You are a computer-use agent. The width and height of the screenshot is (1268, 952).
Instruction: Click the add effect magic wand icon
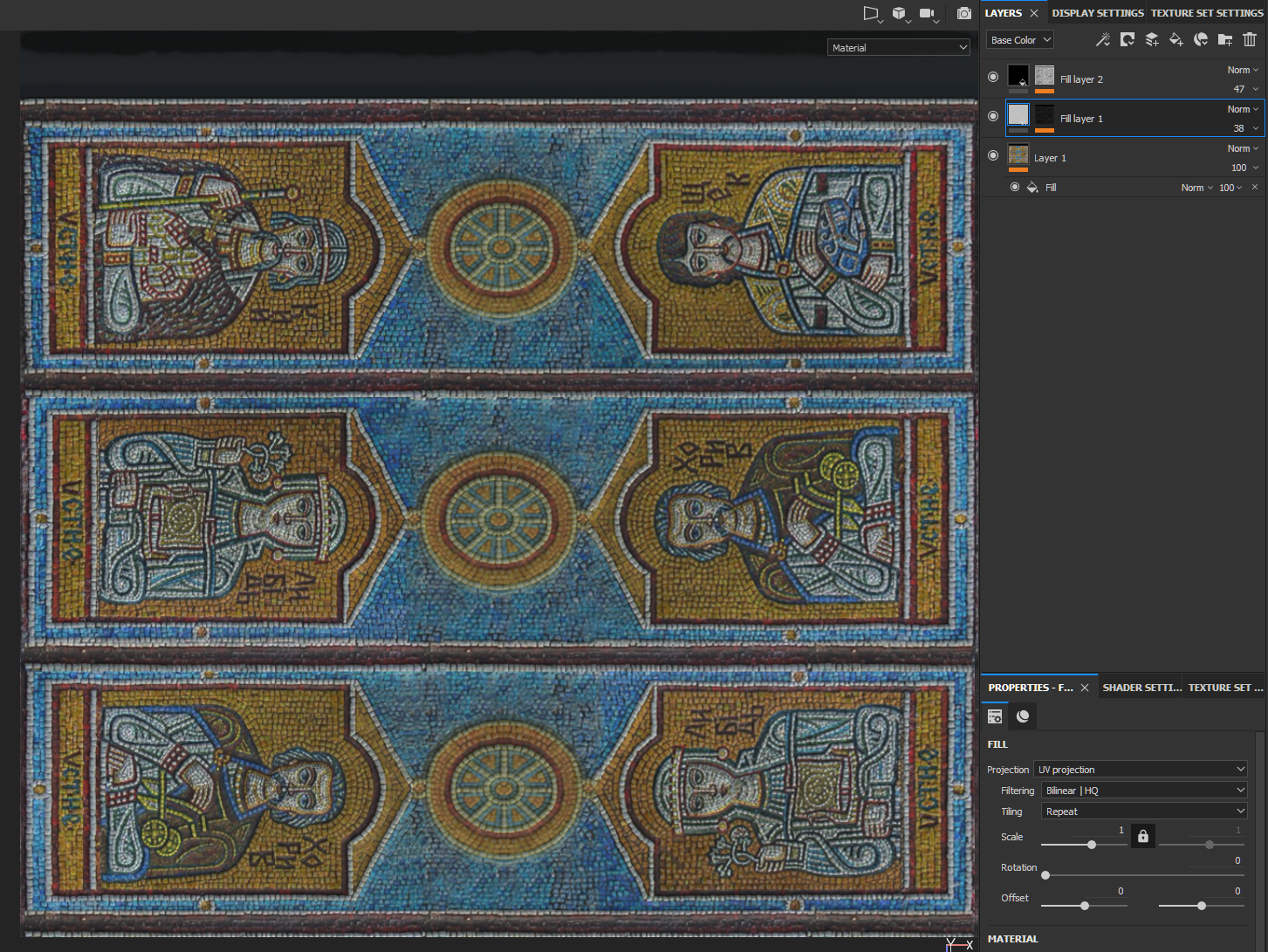point(1103,39)
